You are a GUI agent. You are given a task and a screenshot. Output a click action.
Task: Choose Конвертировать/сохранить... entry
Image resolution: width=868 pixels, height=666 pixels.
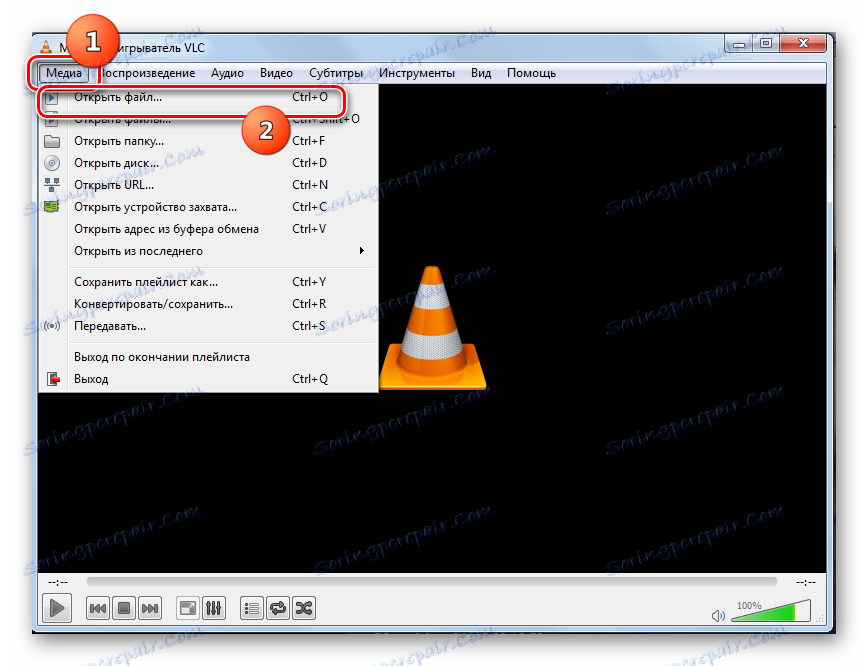pyautogui.click(x=209, y=304)
